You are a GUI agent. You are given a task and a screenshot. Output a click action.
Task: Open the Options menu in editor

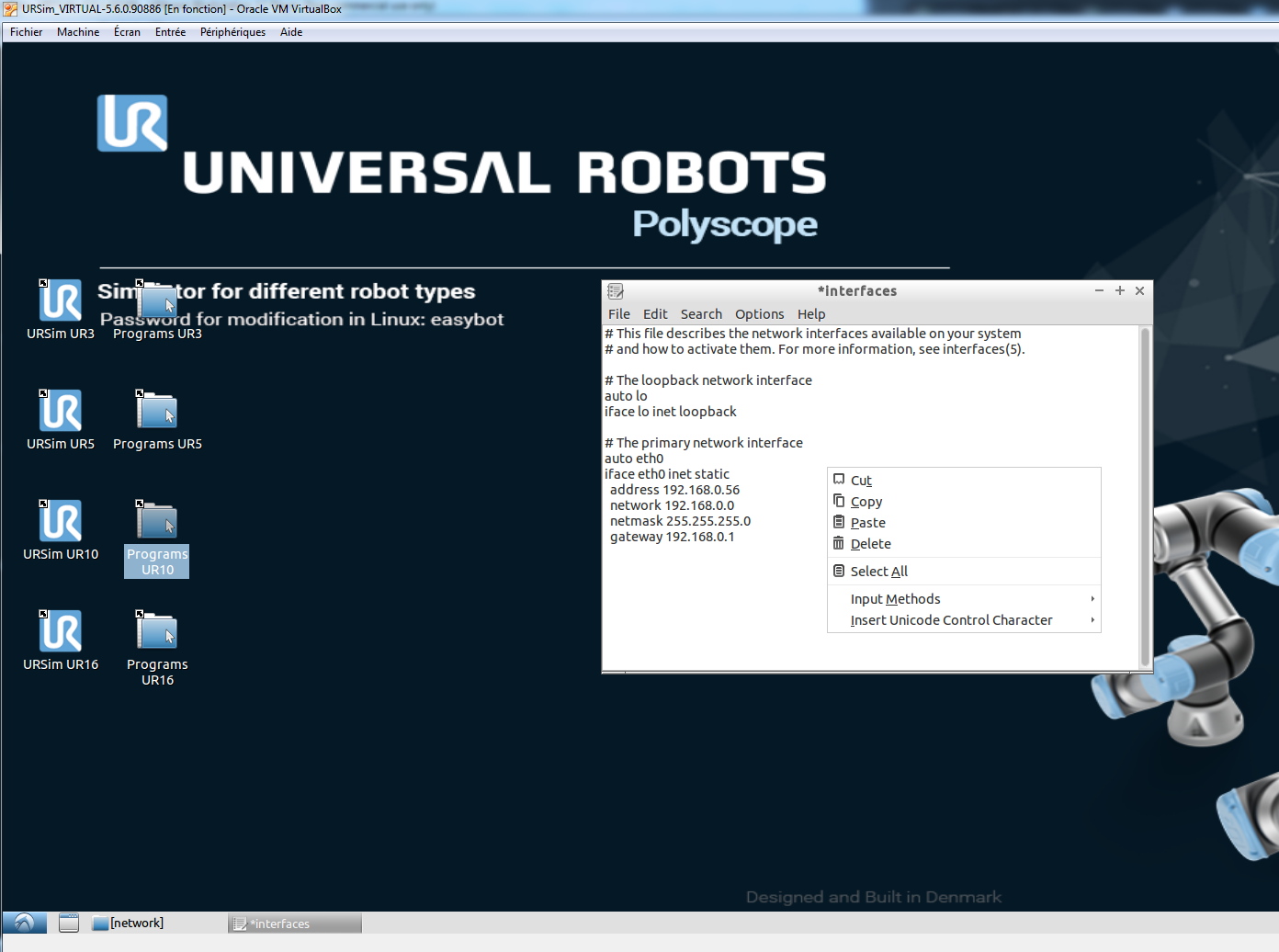tap(760, 314)
